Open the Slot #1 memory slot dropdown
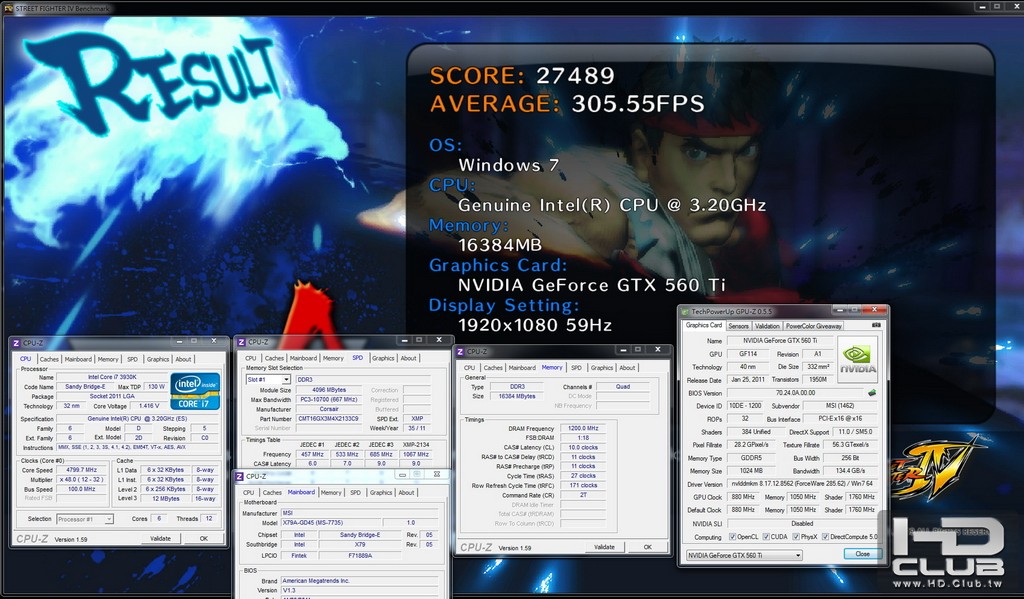This screenshot has height=599, width=1024. point(285,380)
